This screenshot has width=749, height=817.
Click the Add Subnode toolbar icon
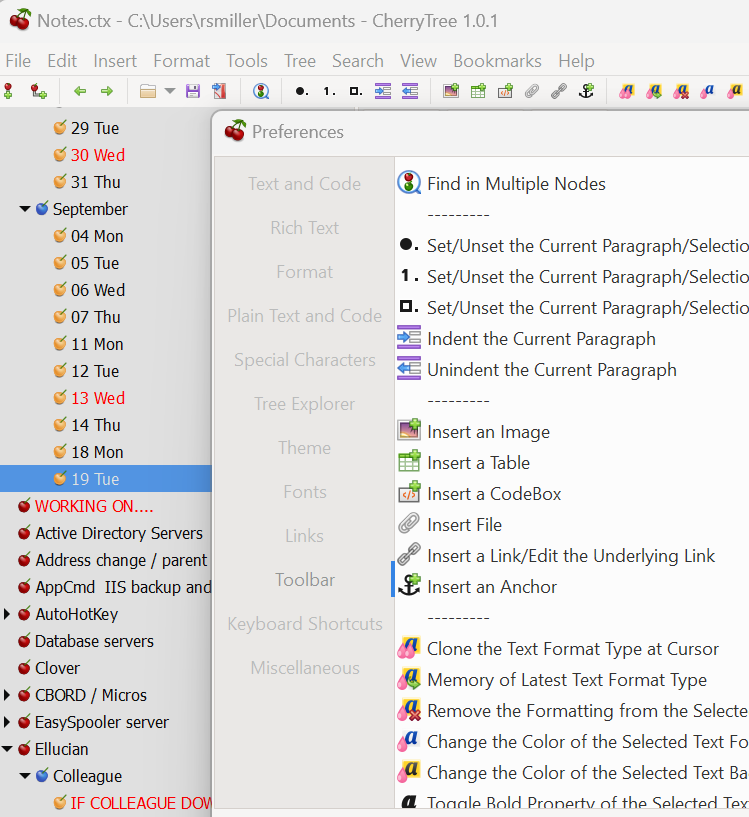pos(38,91)
